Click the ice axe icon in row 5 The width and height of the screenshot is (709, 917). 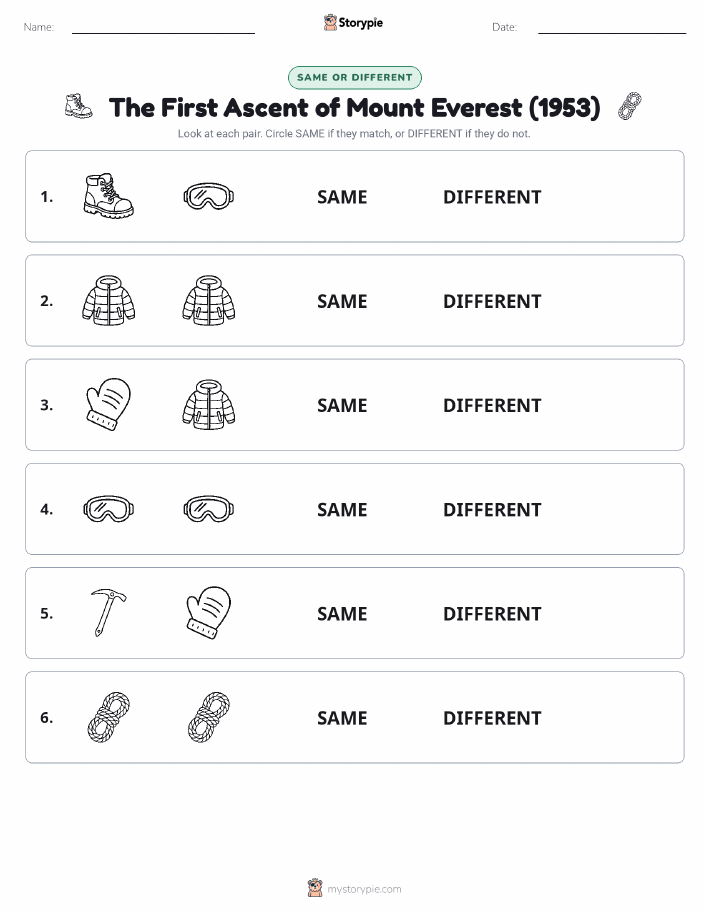point(108,612)
